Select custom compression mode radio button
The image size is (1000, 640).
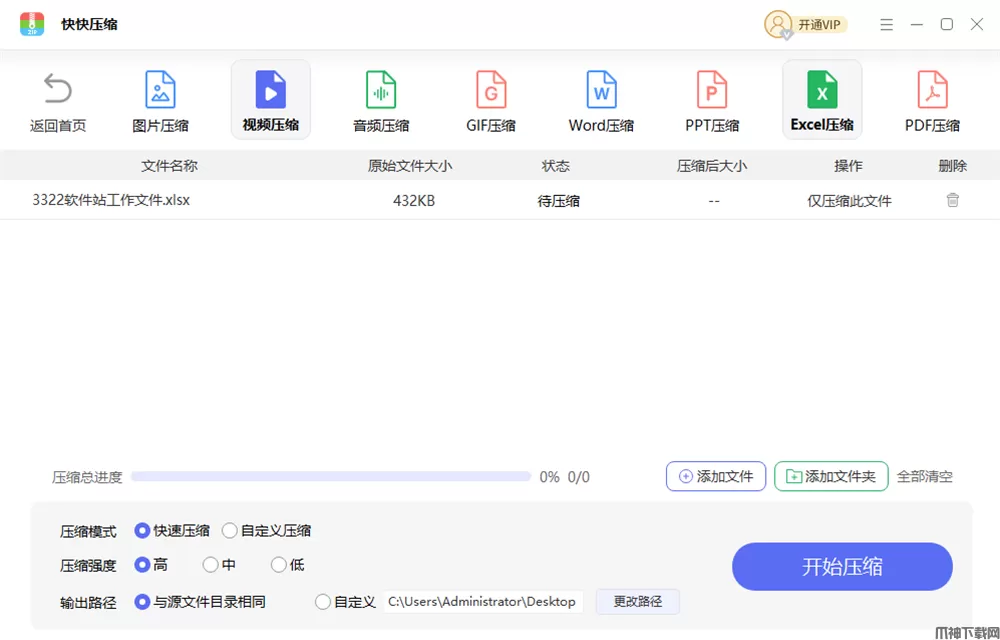[230, 531]
